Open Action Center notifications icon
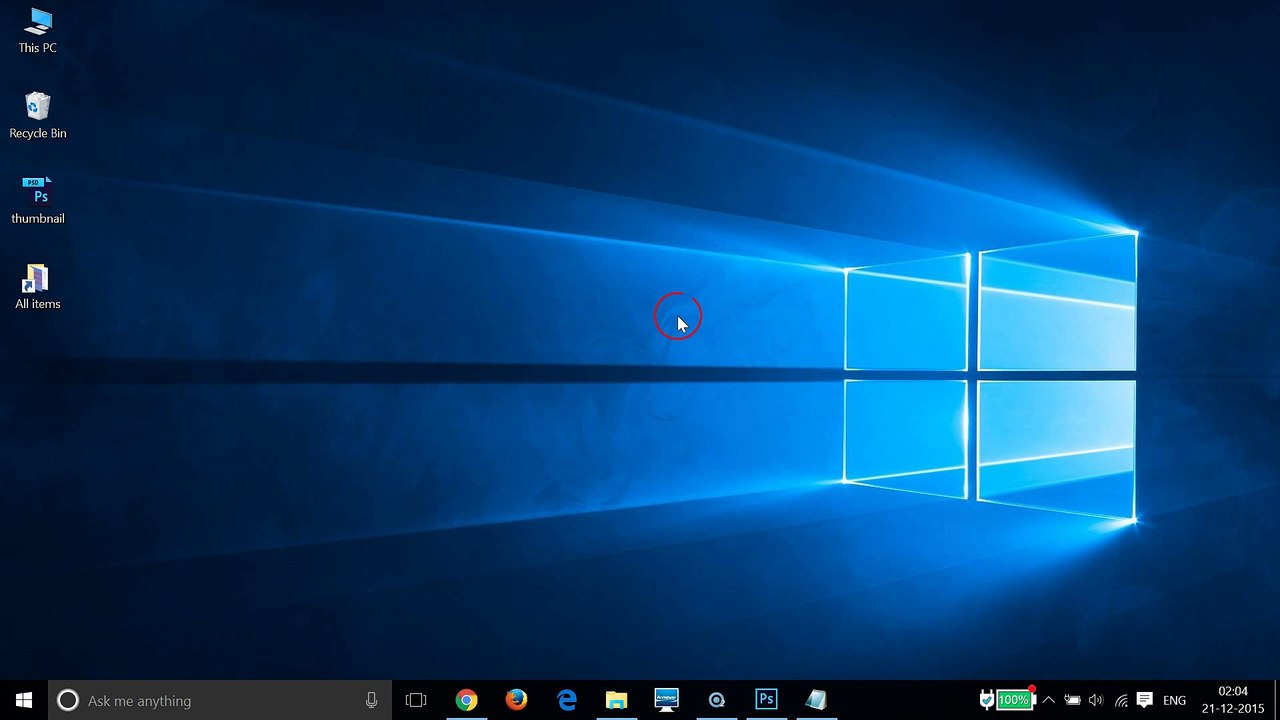1280x720 pixels. click(1145, 700)
